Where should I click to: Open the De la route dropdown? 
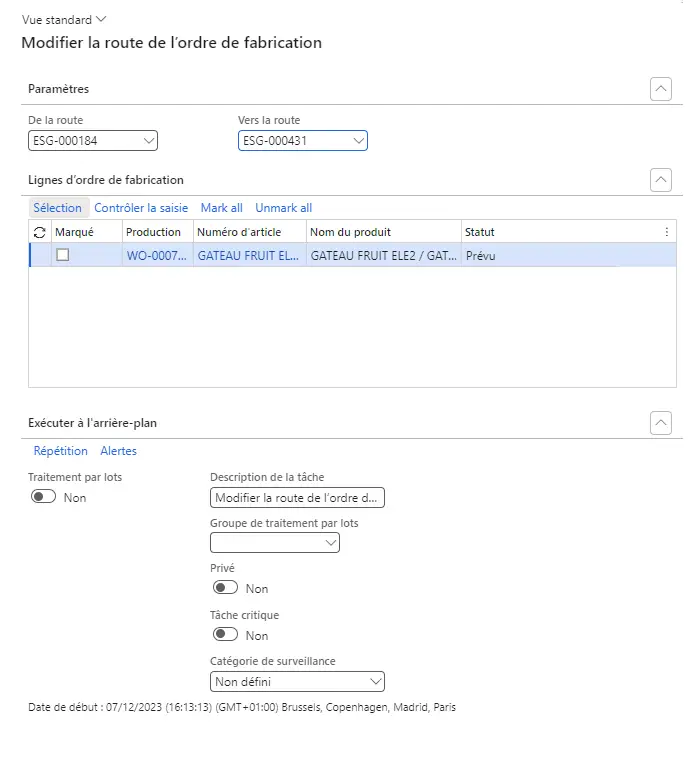(149, 141)
